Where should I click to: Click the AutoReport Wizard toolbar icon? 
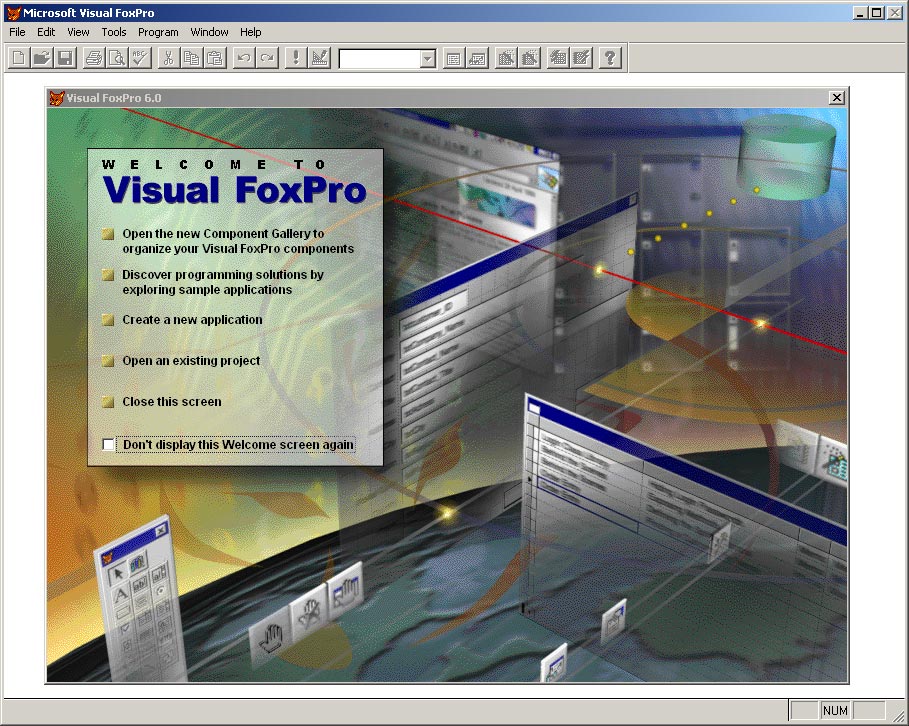(x=581, y=58)
